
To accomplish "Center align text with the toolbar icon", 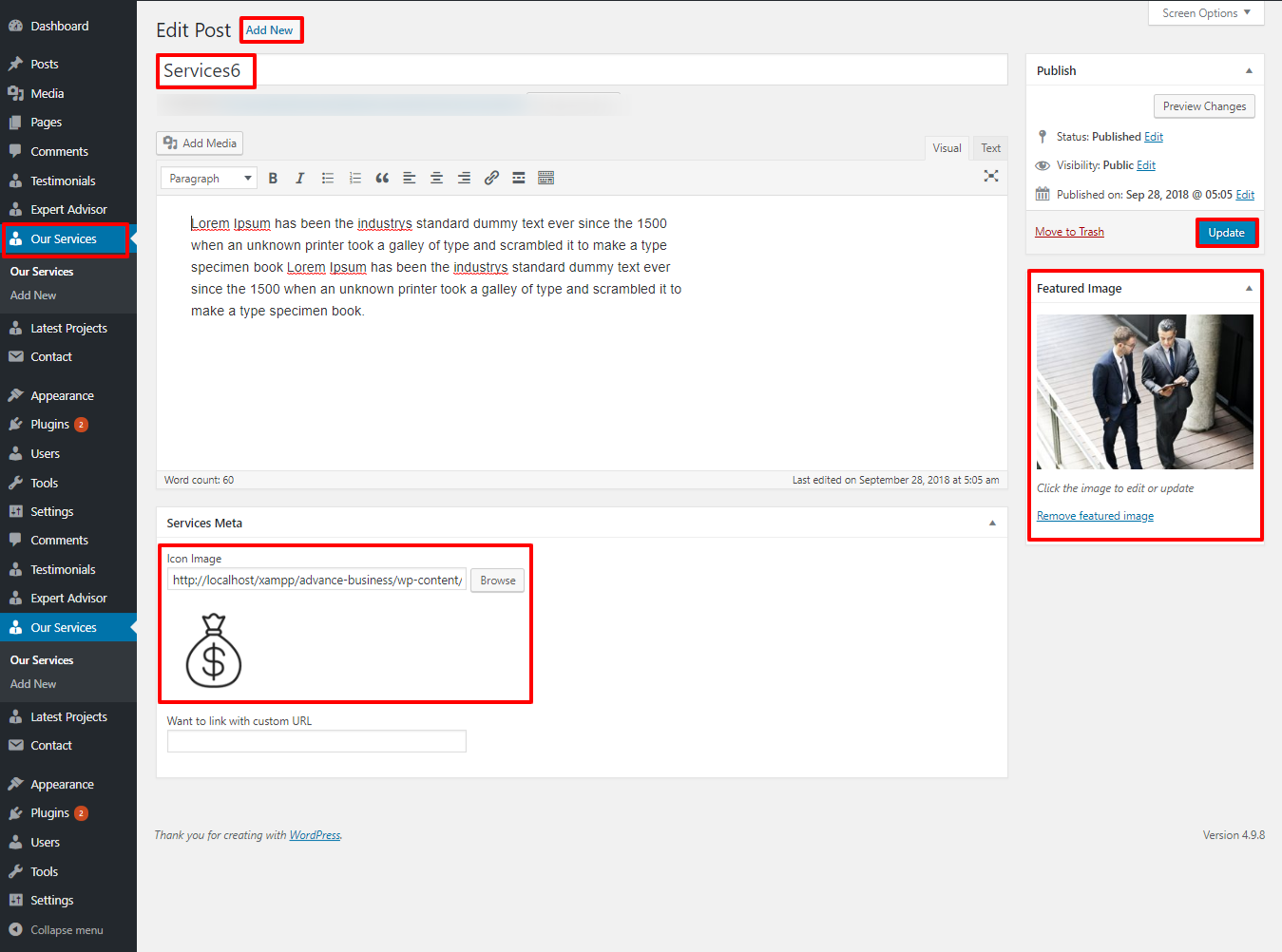I will tap(436, 178).
